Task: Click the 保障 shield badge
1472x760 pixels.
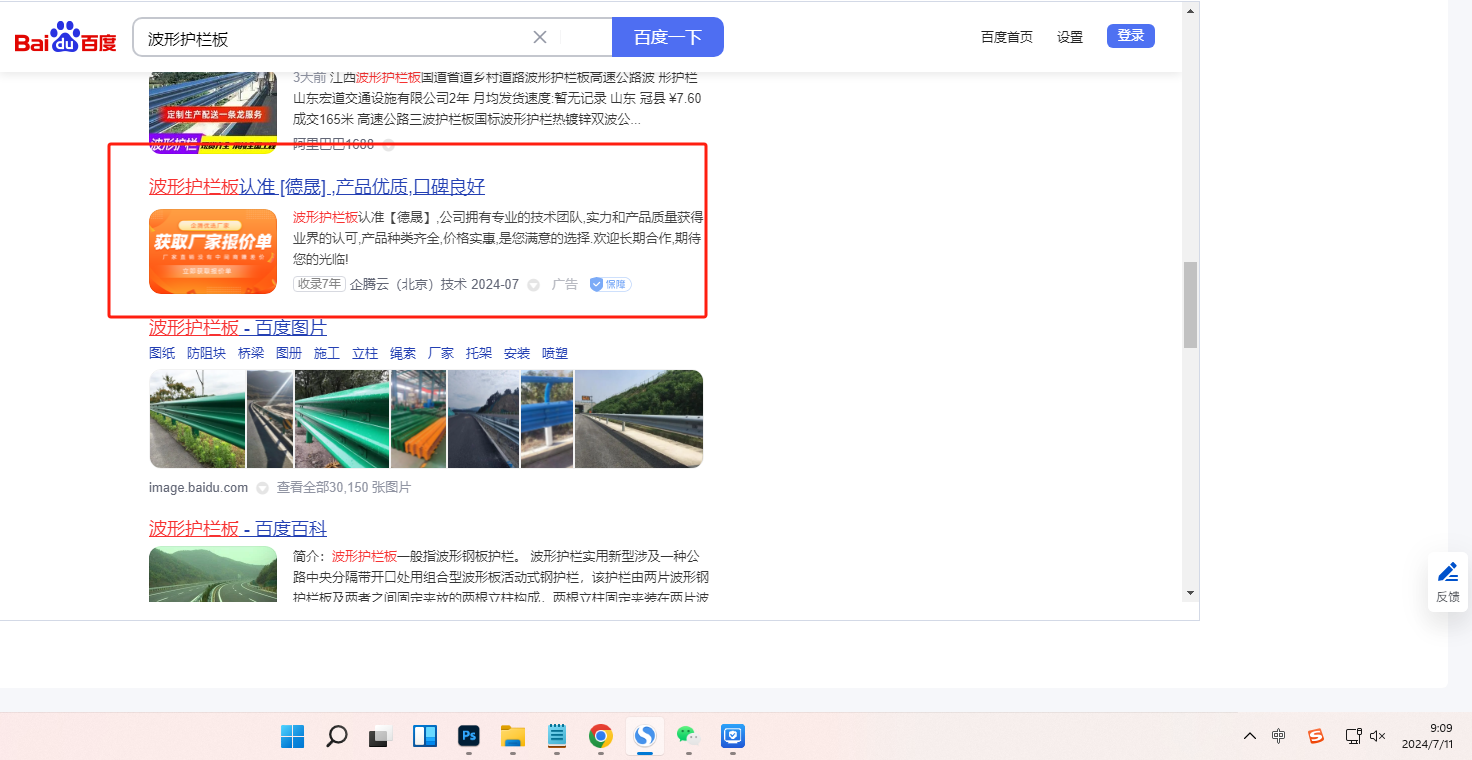Action: pos(609,284)
